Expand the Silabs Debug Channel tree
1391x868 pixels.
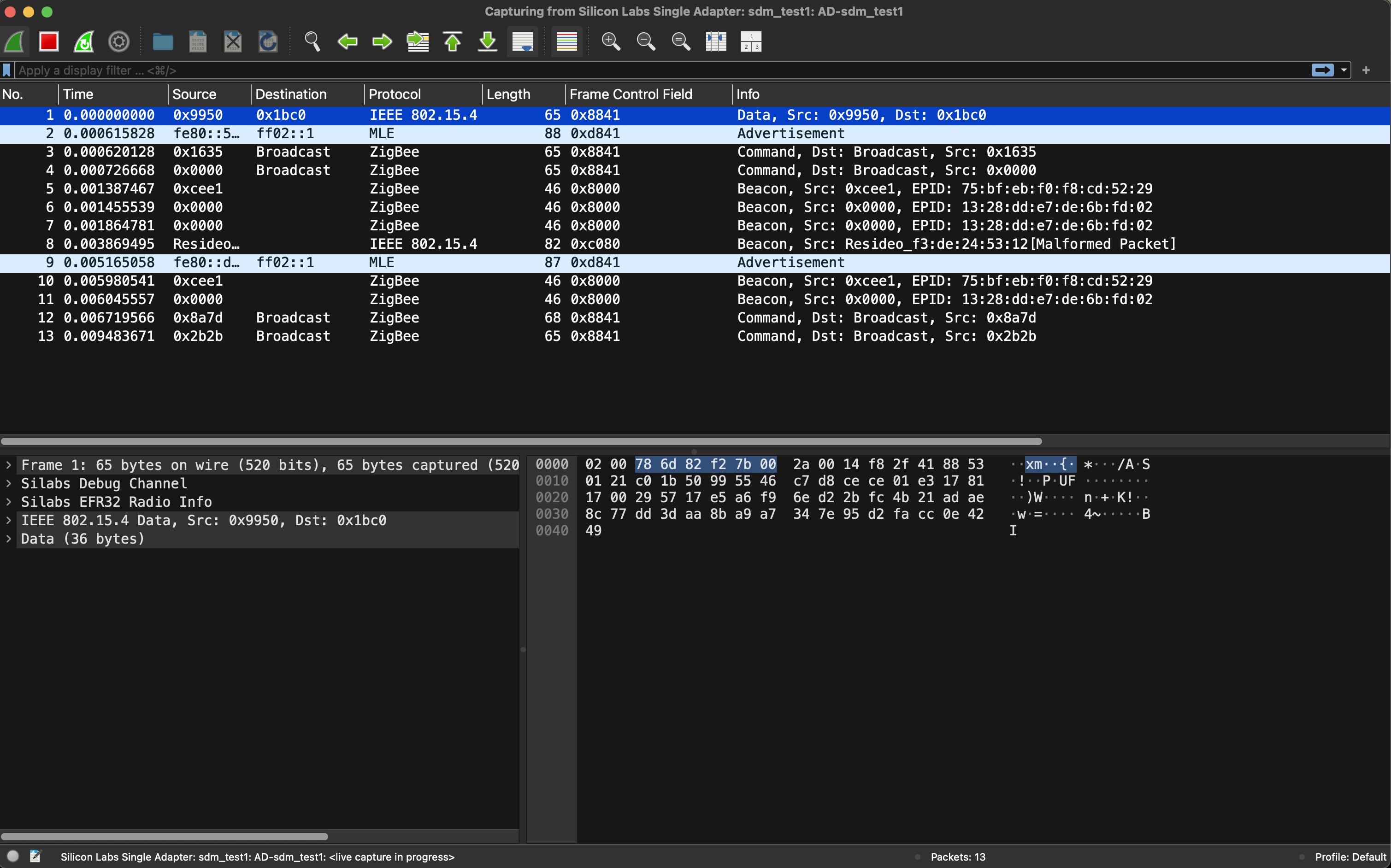point(9,483)
